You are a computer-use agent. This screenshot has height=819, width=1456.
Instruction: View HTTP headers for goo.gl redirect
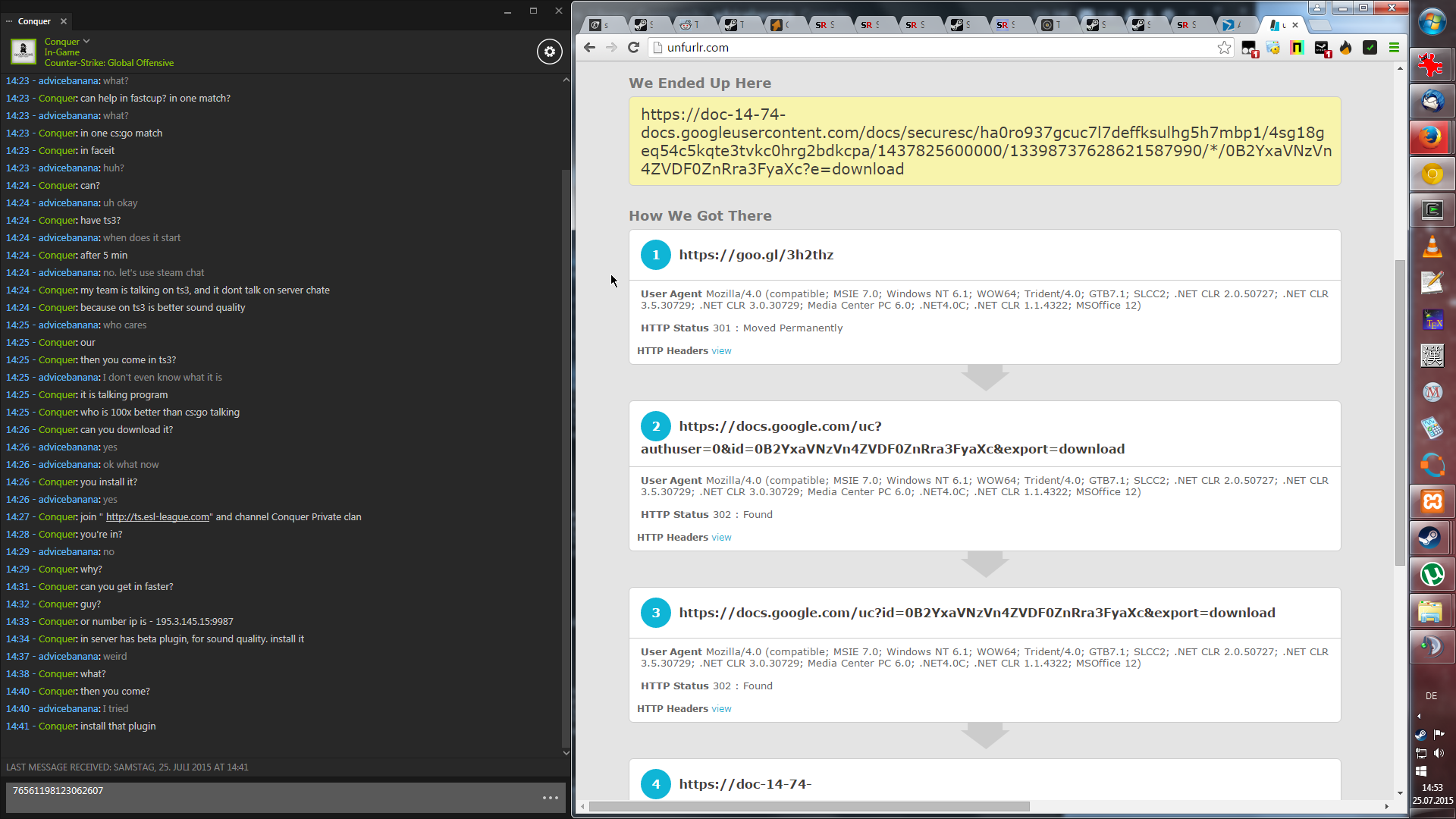[x=721, y=351]
